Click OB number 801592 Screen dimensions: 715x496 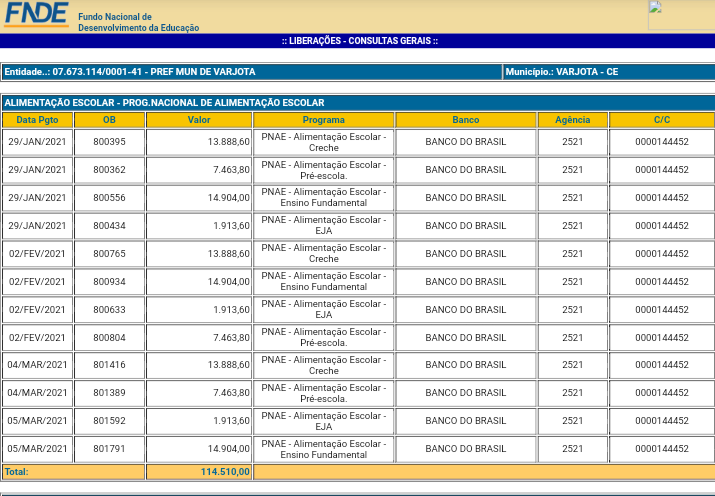pos(109,421)
